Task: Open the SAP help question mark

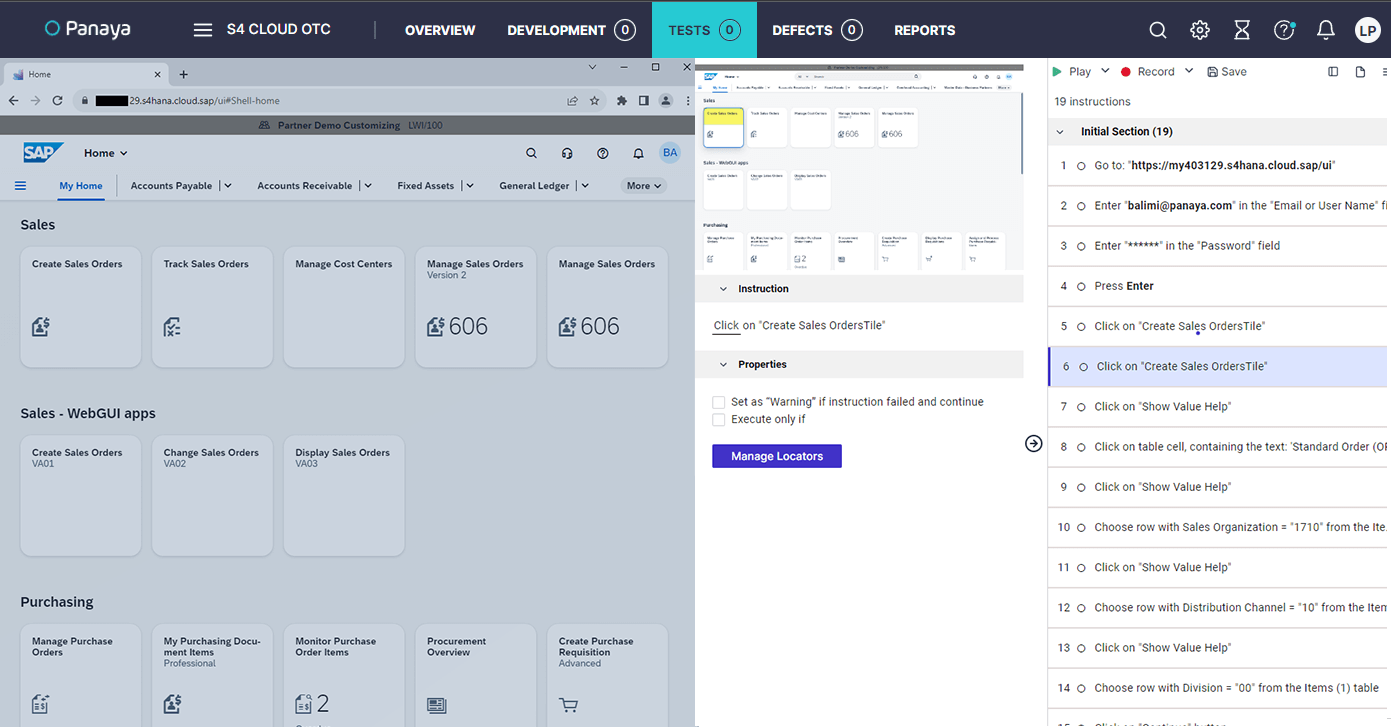Action: pos(603,153)
